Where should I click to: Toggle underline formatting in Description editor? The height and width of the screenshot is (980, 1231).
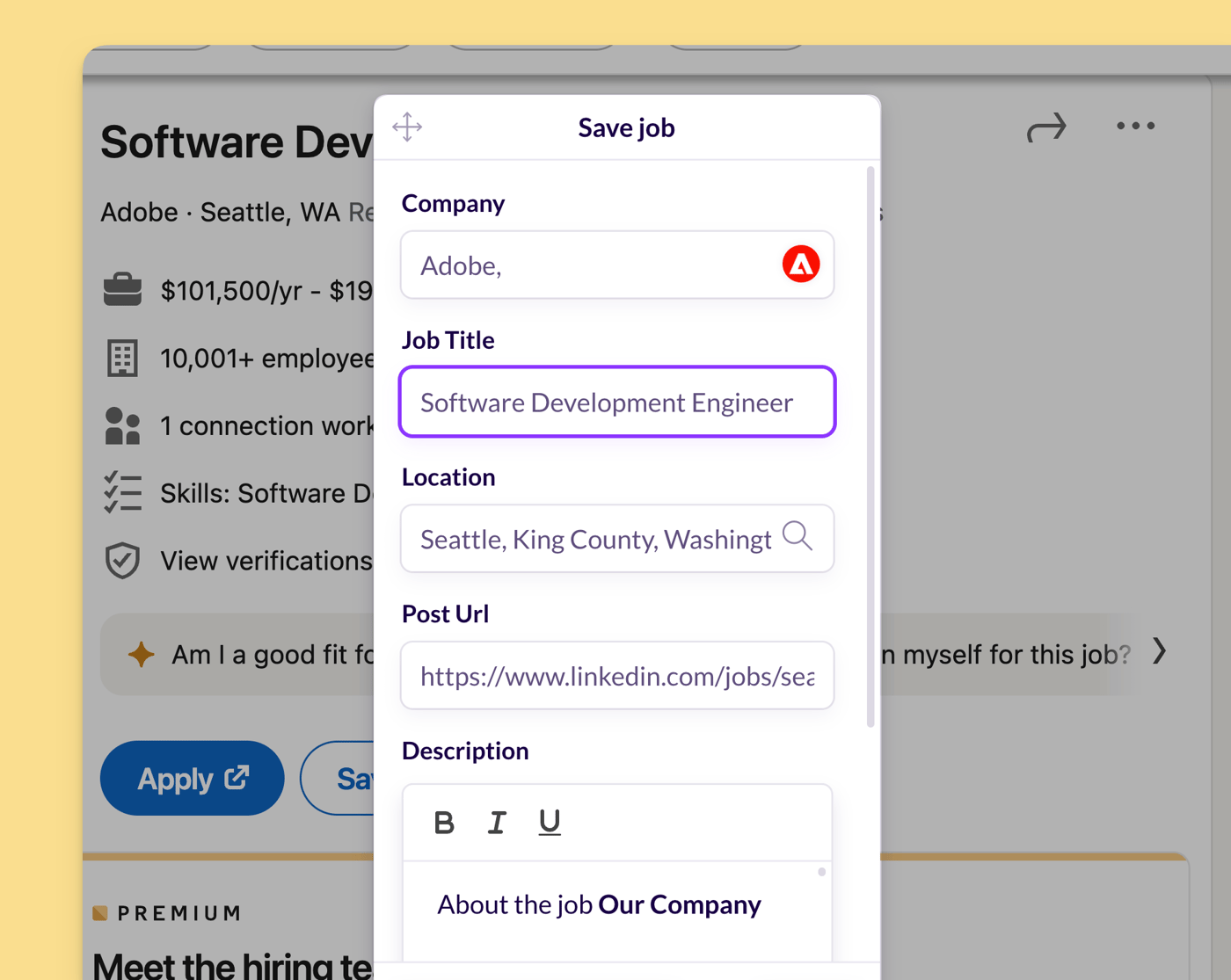(x=550, y=822)
